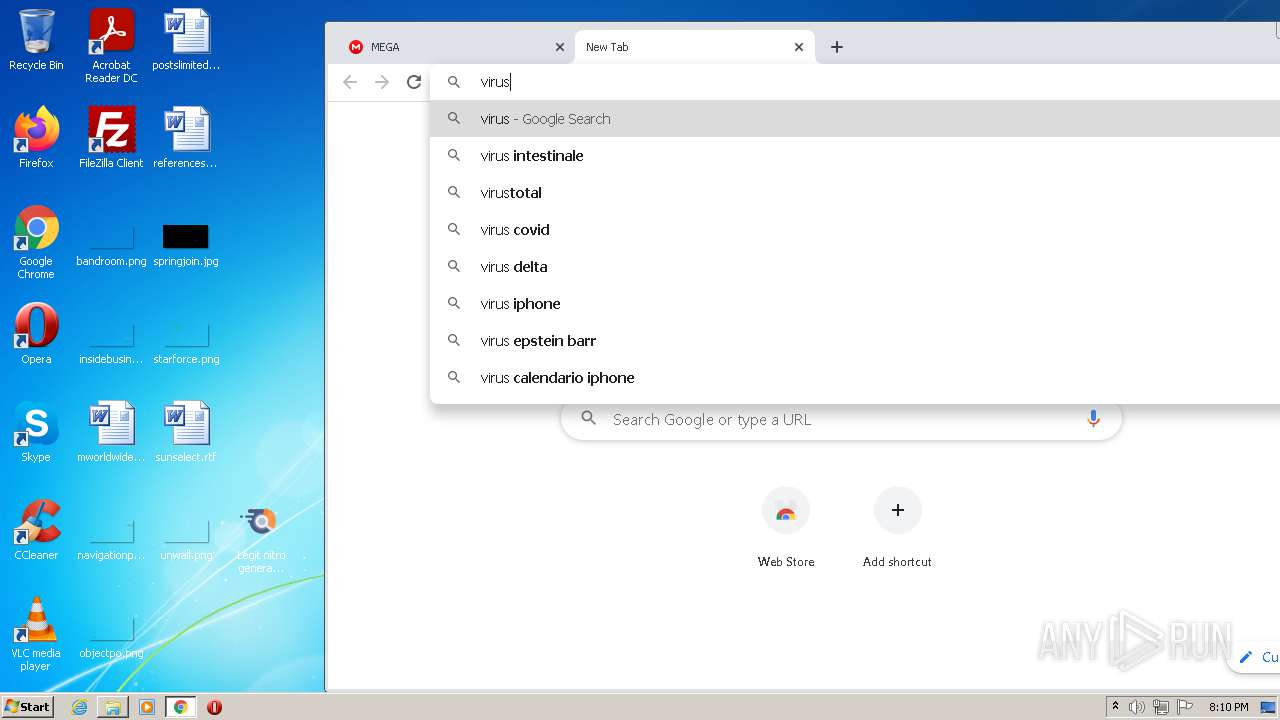Close the New Tab tab
This screenshot has height=720, width=1280.
tap(799, 47)
